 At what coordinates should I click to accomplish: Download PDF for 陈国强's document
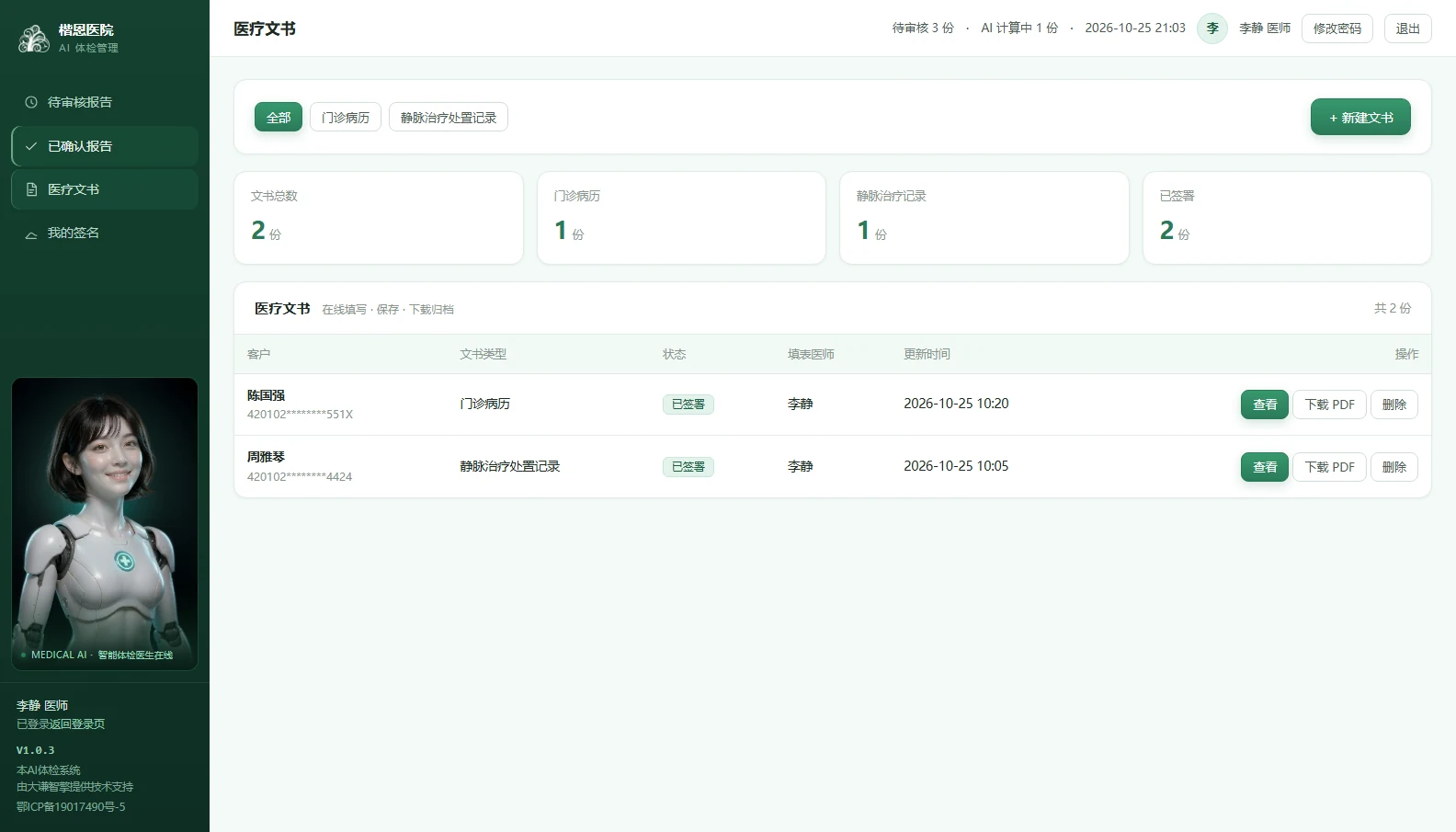click(x=1330, y=405)
